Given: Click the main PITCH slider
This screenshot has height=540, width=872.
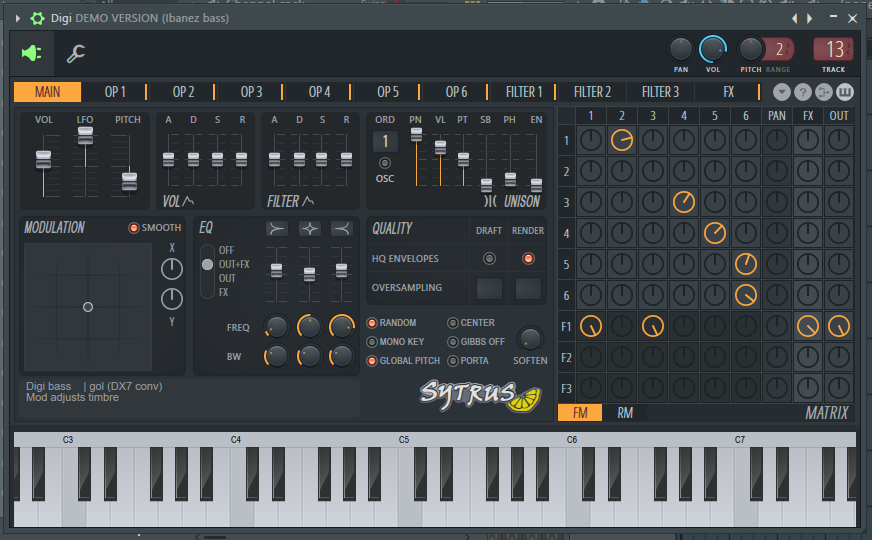Looking at the screenshot, I should [x=129, y=181].
